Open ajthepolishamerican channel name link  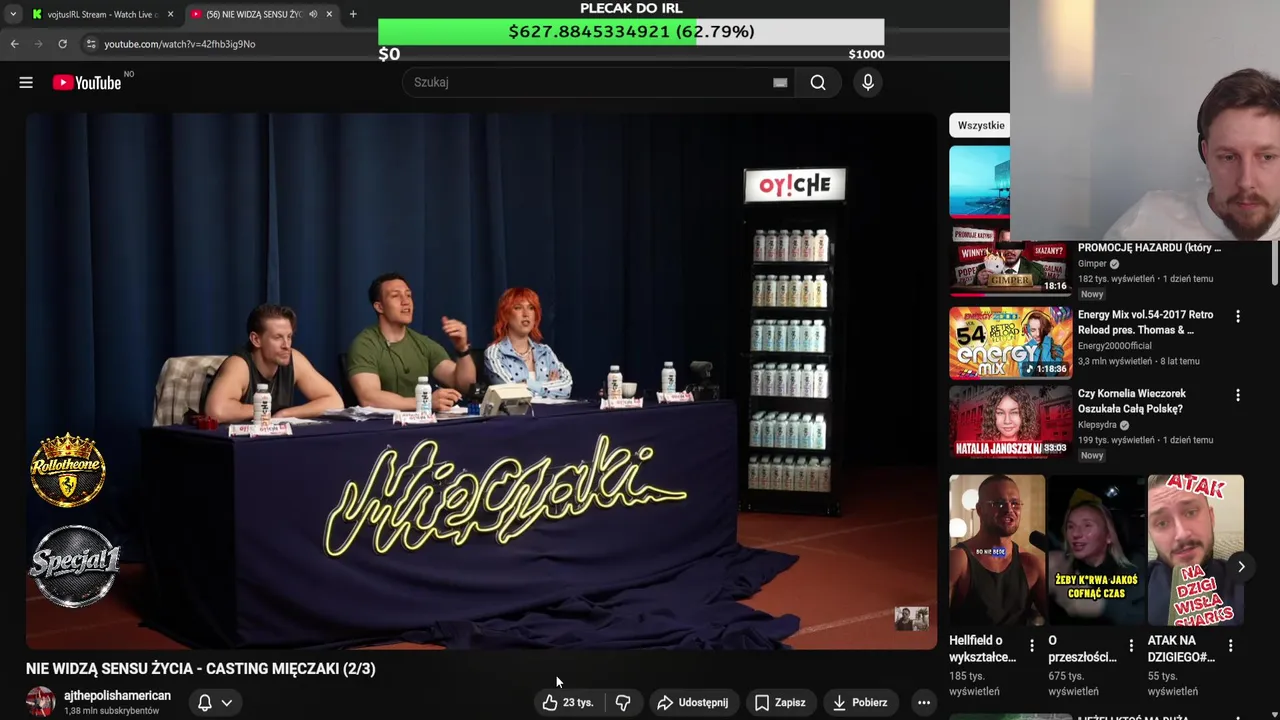point(117,695)
